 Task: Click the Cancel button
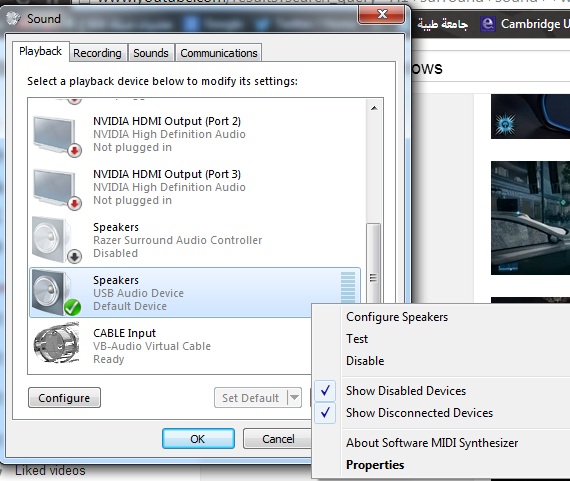[x=278, y=439]
